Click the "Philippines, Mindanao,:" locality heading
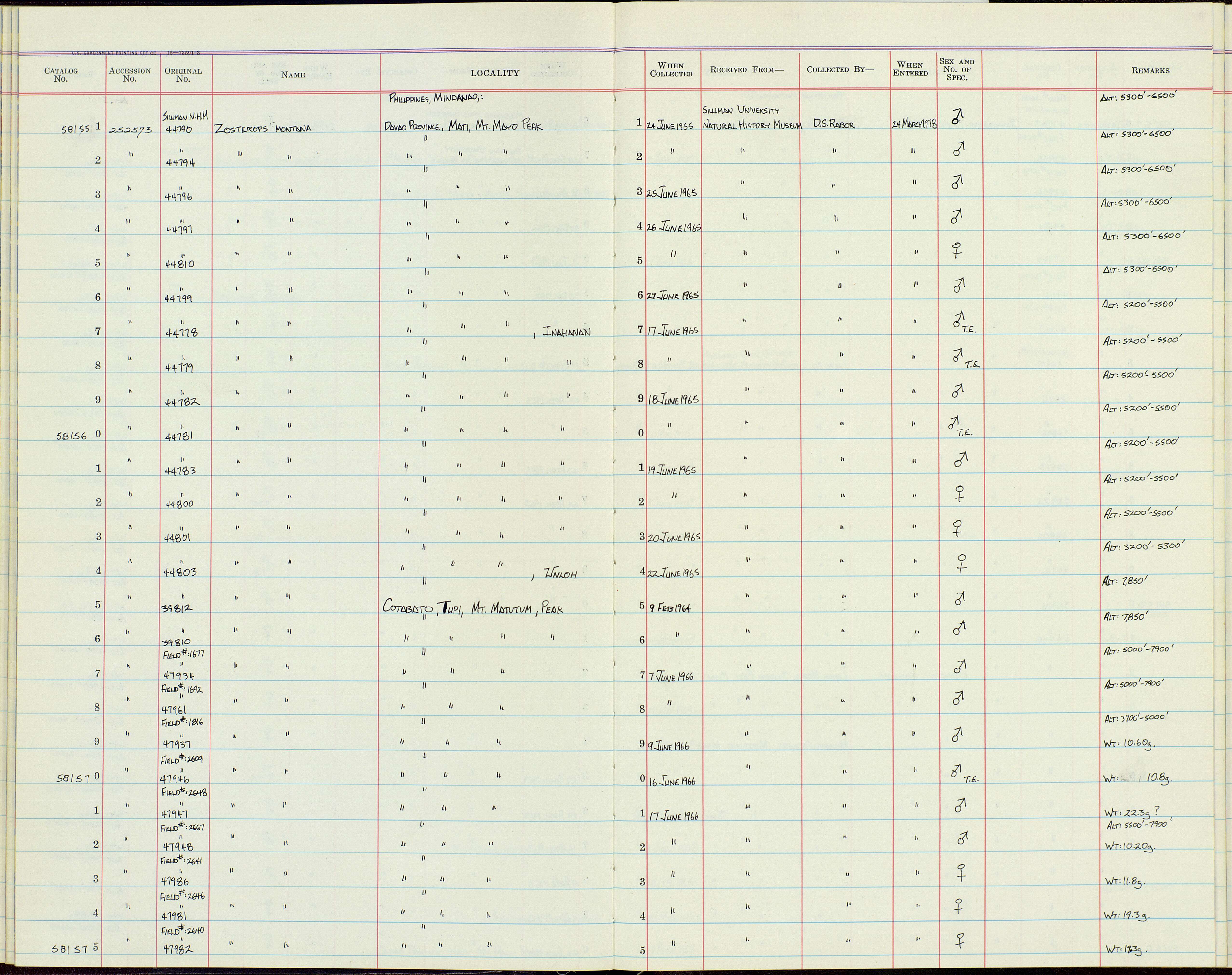Image resolution: width=1232 pixels, height=975 pixels. pos(436,98)
